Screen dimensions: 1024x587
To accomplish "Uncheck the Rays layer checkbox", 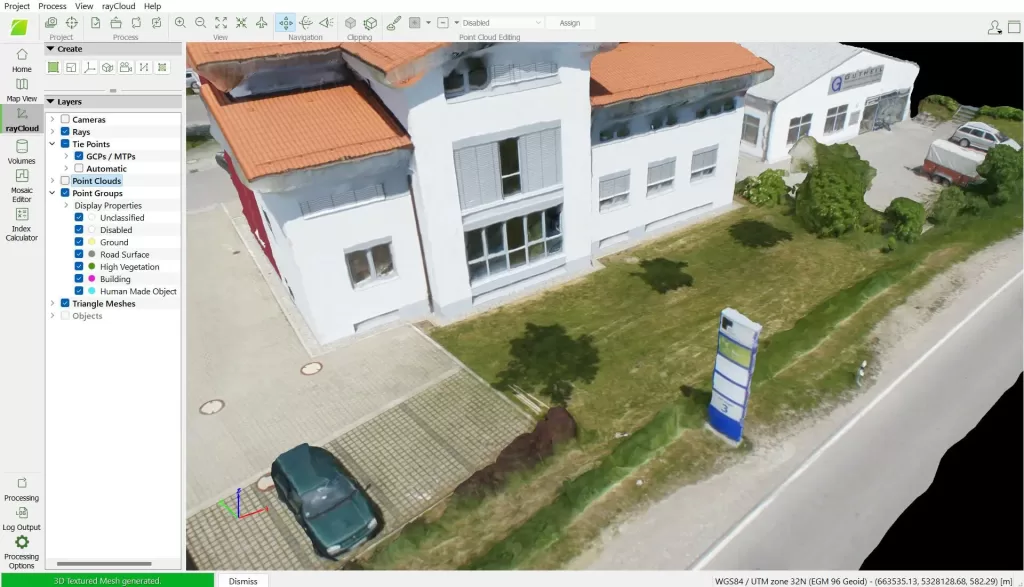I will 65,132.
